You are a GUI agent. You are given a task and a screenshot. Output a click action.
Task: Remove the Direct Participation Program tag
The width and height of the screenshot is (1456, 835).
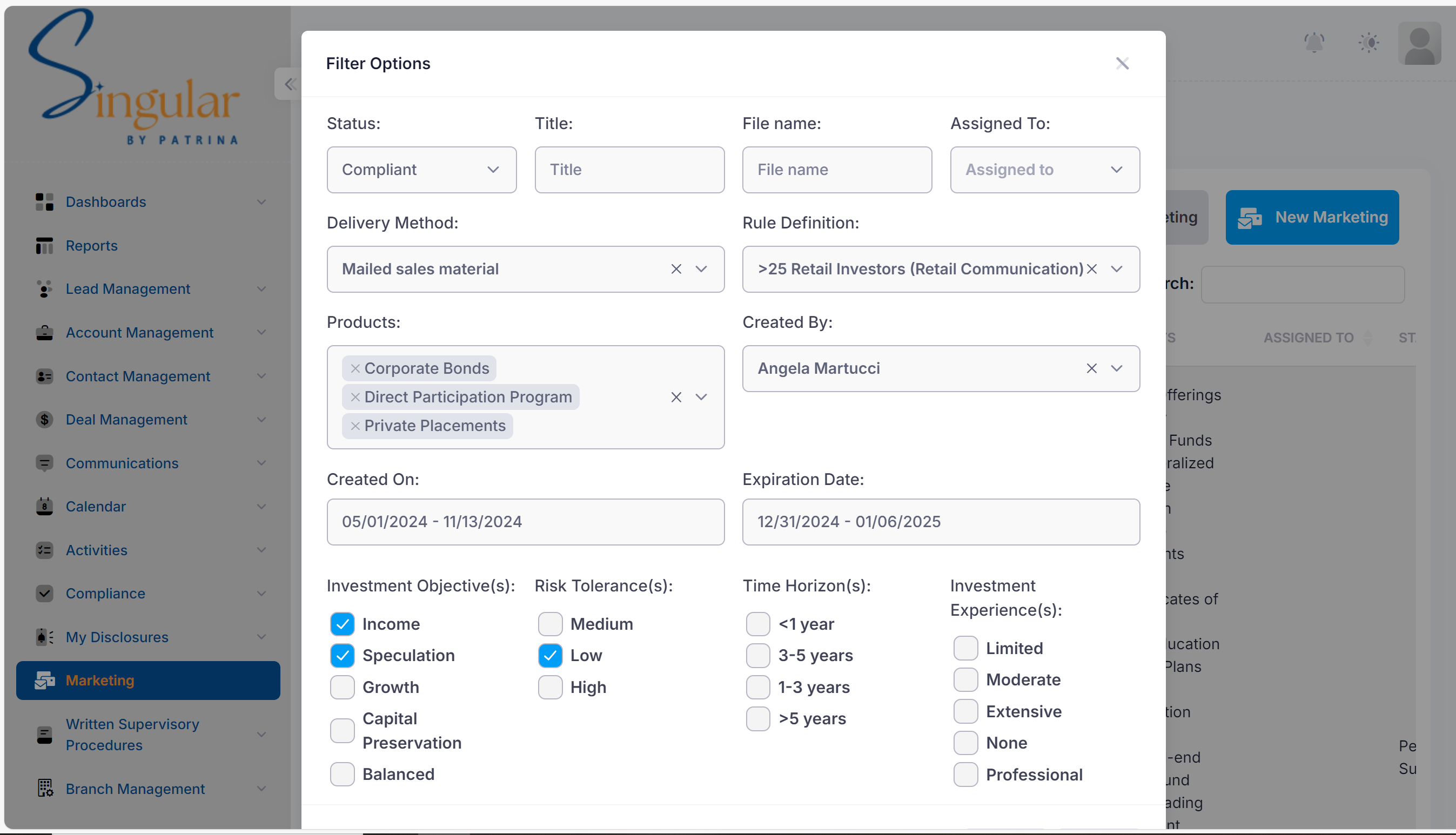coord(355,397)
